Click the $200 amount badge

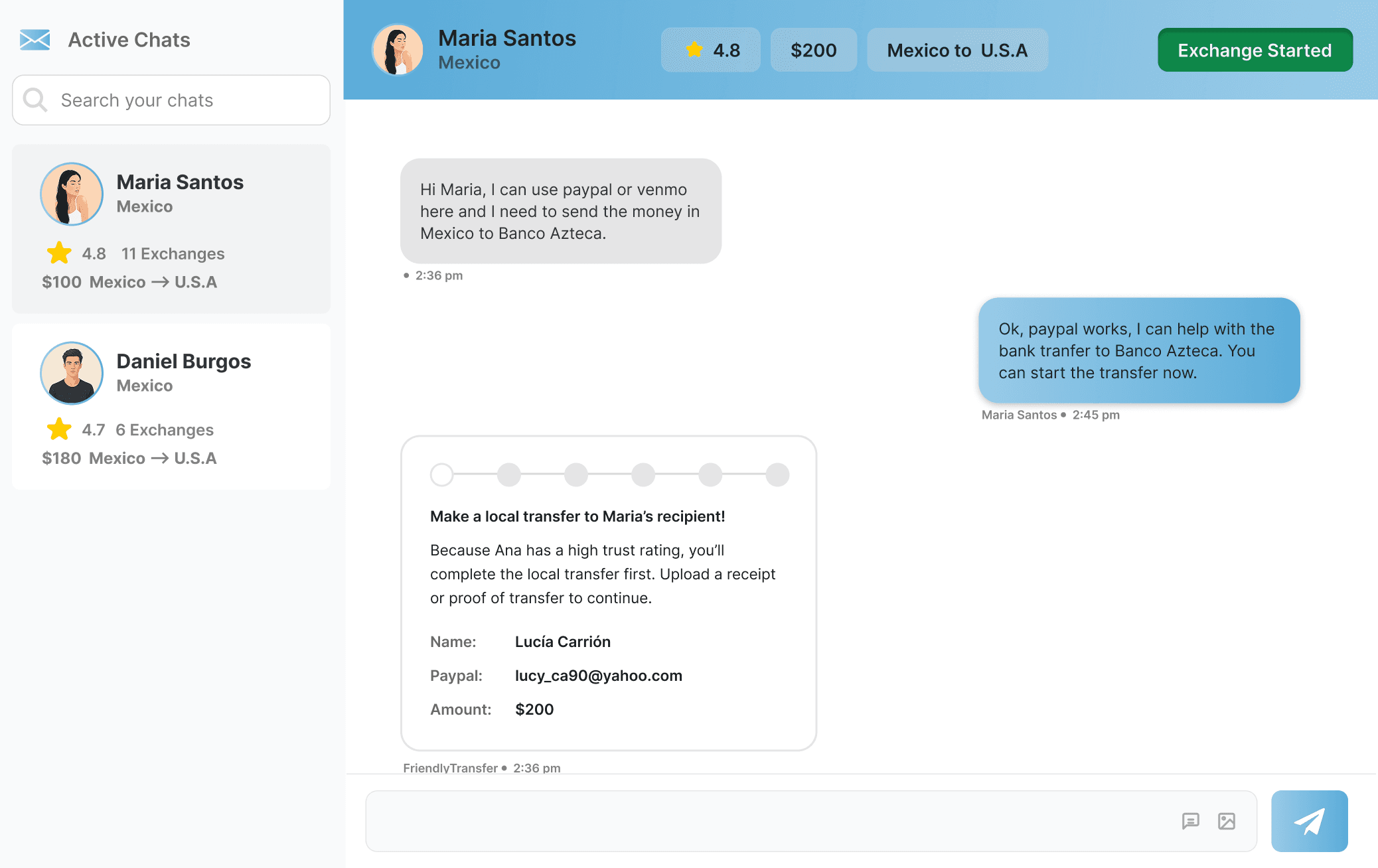813,50
